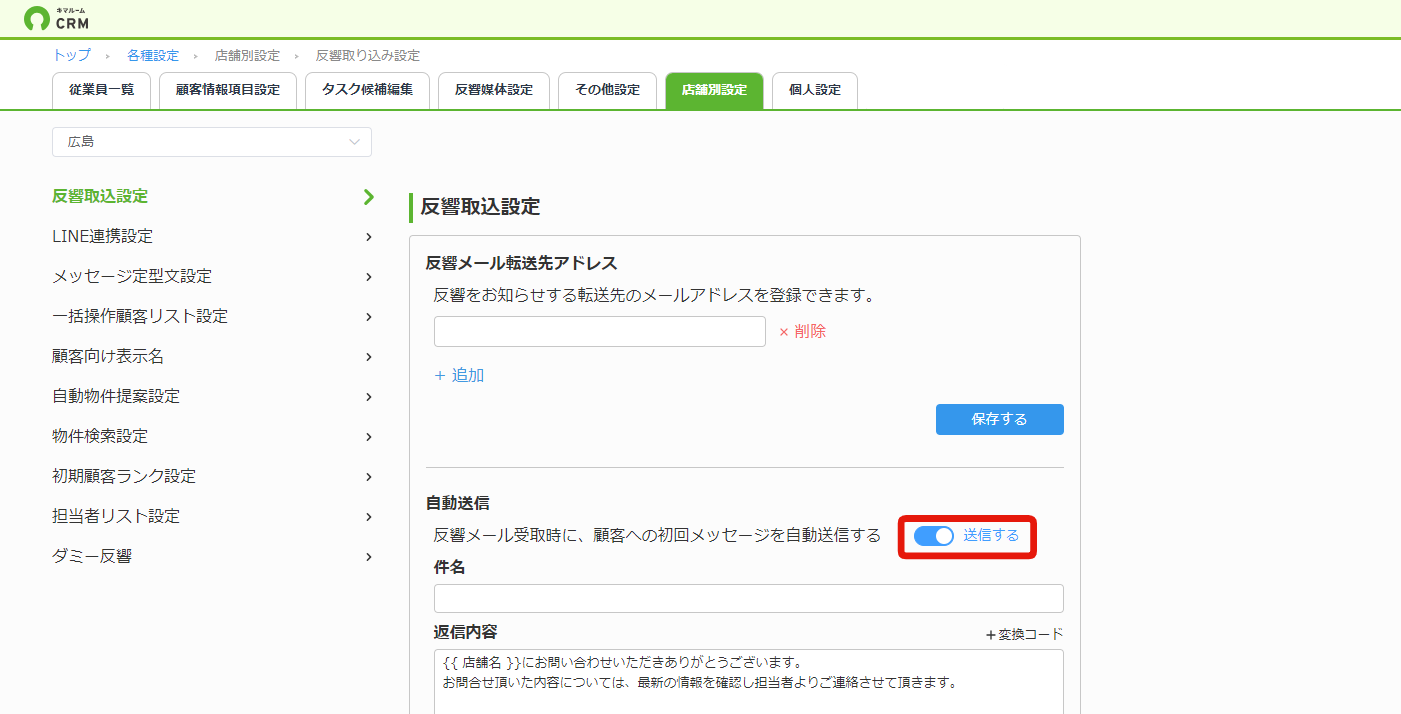Viewport: 1401px width, 714px height.
Task: Open 顧客向け表示名 setting
Action: click(x=108, y=357)
